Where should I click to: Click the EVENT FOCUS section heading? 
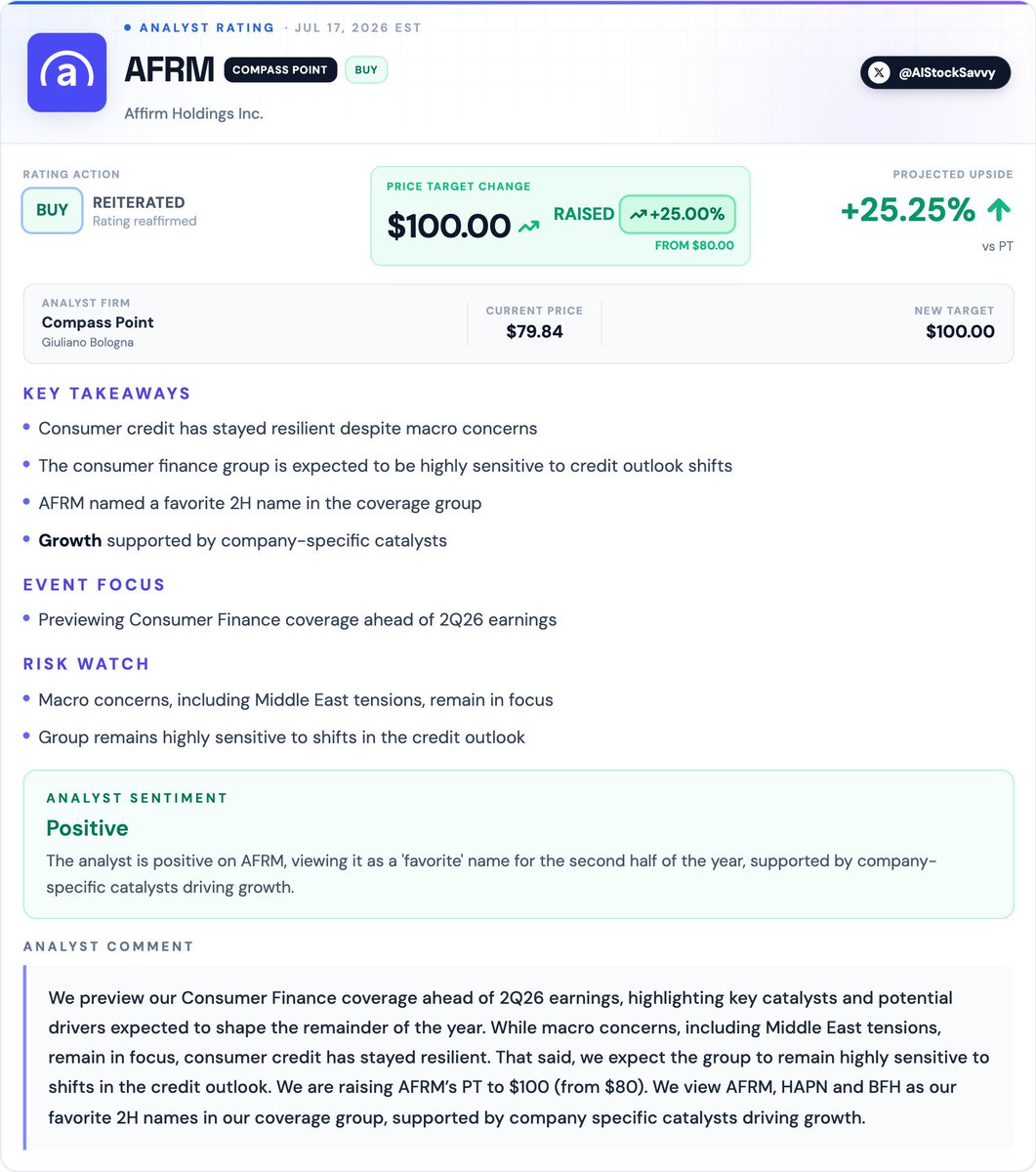click(x=95, y=585)
